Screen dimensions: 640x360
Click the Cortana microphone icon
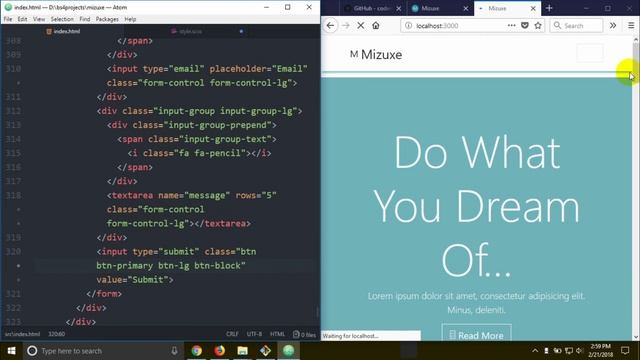click(174, 351)
